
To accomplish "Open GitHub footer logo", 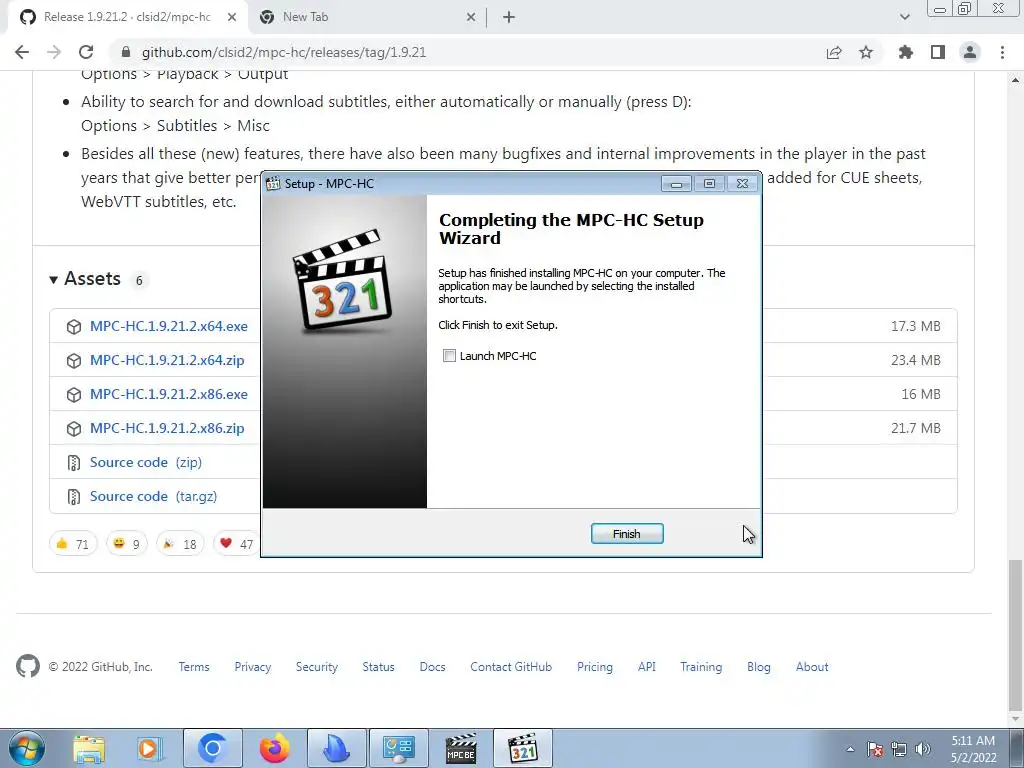I will click(28, 667).
